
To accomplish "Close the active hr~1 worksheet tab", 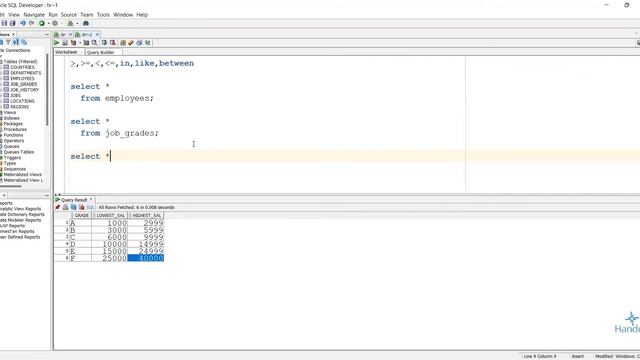I will (x=97, y=35).
